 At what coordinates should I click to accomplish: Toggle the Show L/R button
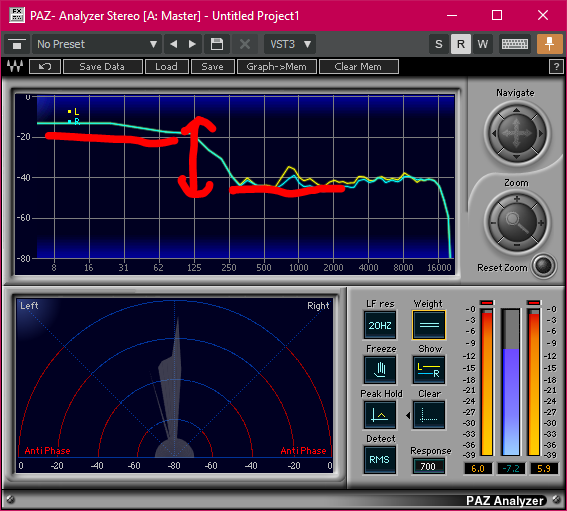coord(429,370)
